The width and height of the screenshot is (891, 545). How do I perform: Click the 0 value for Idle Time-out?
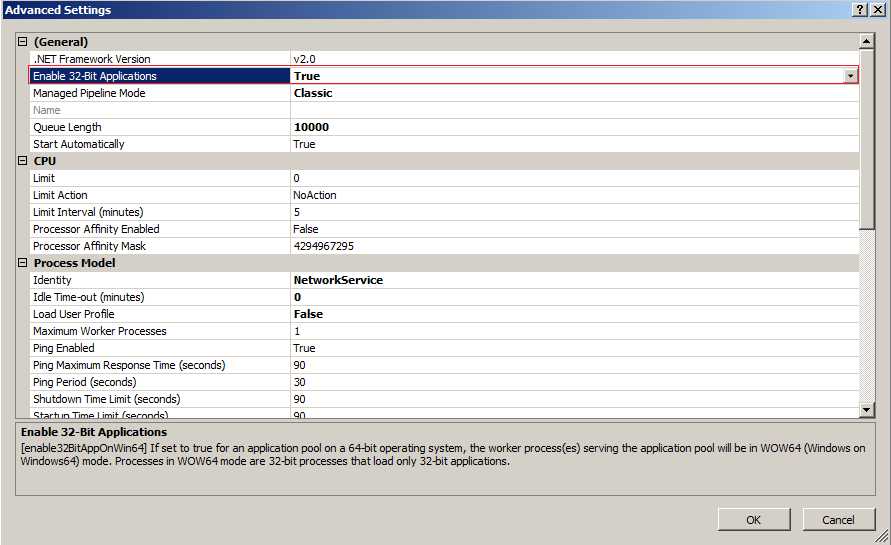coord(297,297)
